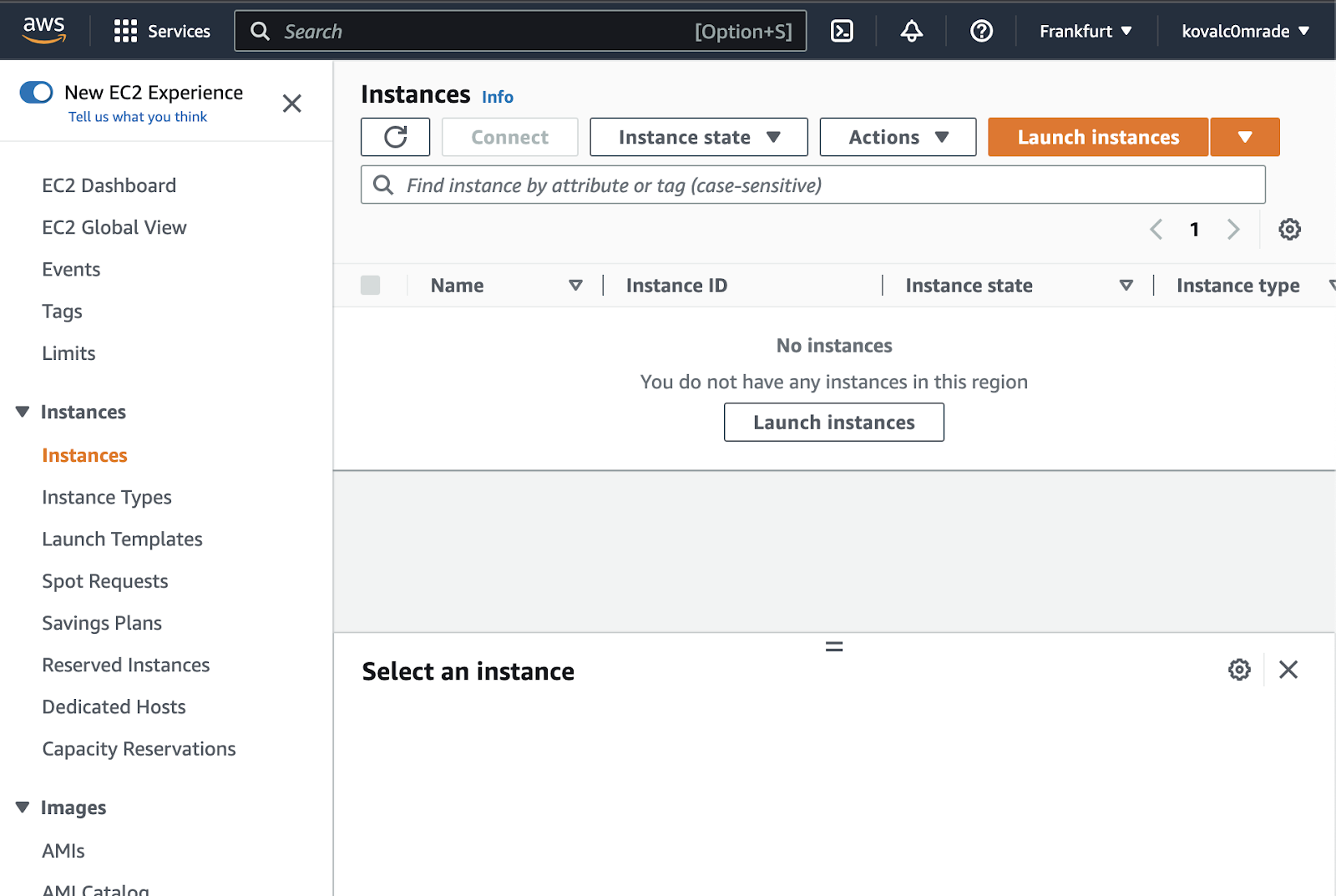Click the panel resize handle icon
1336x896 pixels.
pyautogui.click(x=834, y=646)
